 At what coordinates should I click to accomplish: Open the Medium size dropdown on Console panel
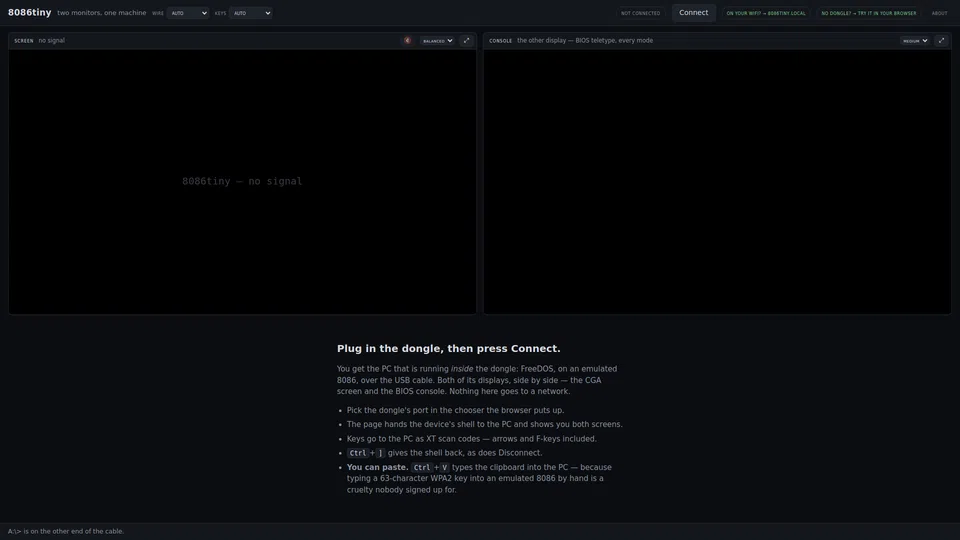pyautogui.click(x=915, y=40)
